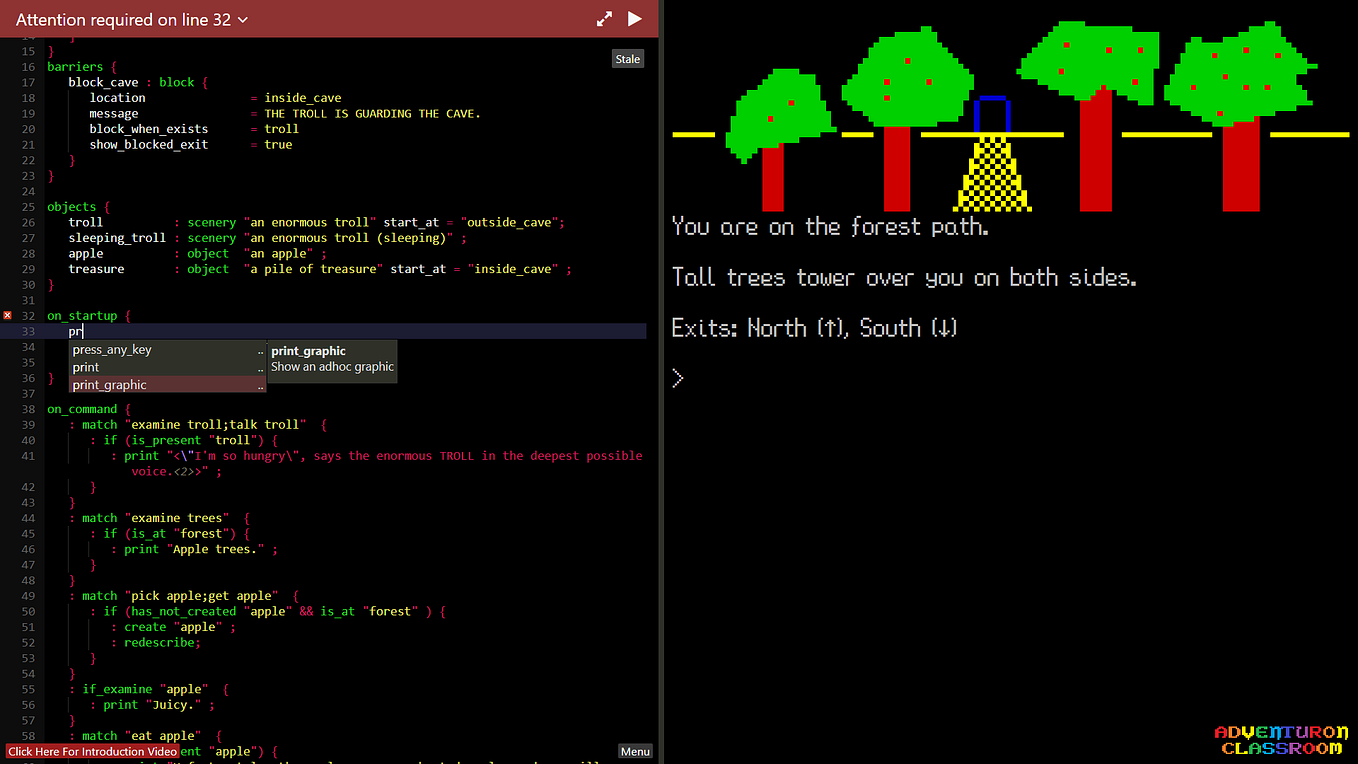Viewport: 1358px width, 764px height.
Task: Click the 'Exits: North, South' text in game output
Action: tap(813, 327)
